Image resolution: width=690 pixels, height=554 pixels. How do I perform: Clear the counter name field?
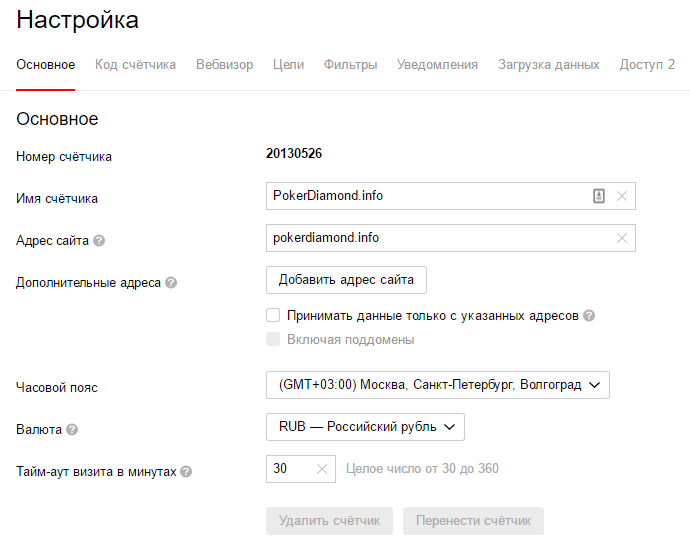(x=622, y=197)
